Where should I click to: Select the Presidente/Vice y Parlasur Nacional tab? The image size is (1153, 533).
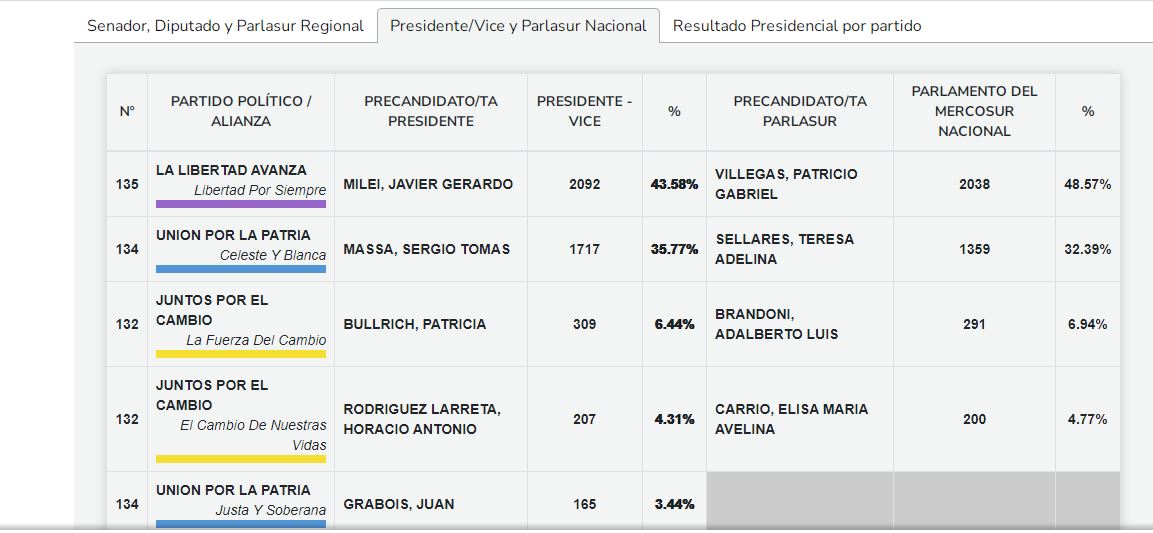pyautogui.click(x=518, y=26)
